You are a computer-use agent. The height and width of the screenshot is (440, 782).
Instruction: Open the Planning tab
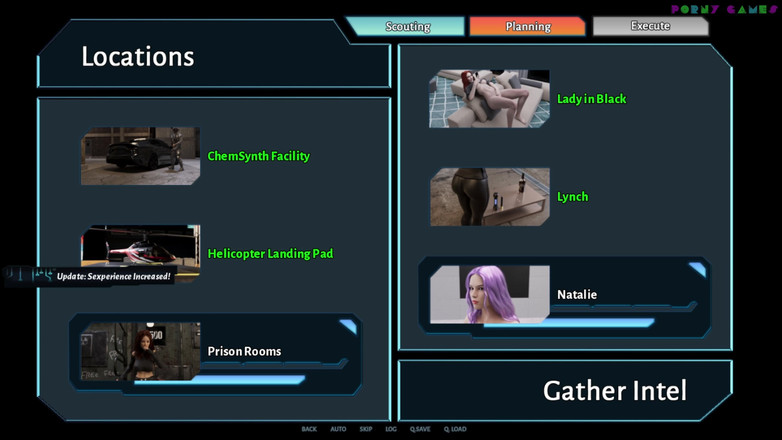(x=528, y=26)
